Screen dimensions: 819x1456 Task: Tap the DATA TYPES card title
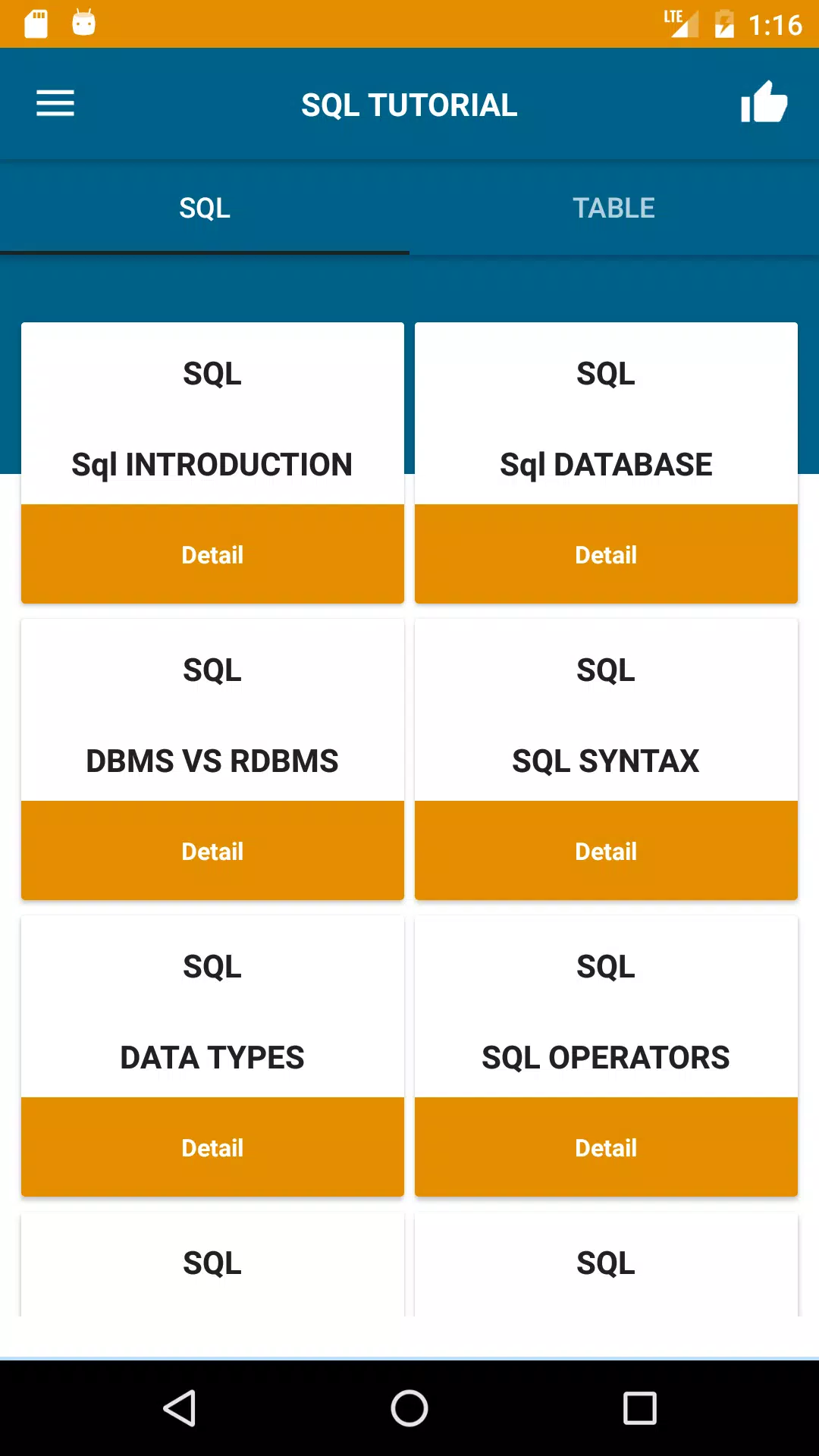coord(212,1057)
